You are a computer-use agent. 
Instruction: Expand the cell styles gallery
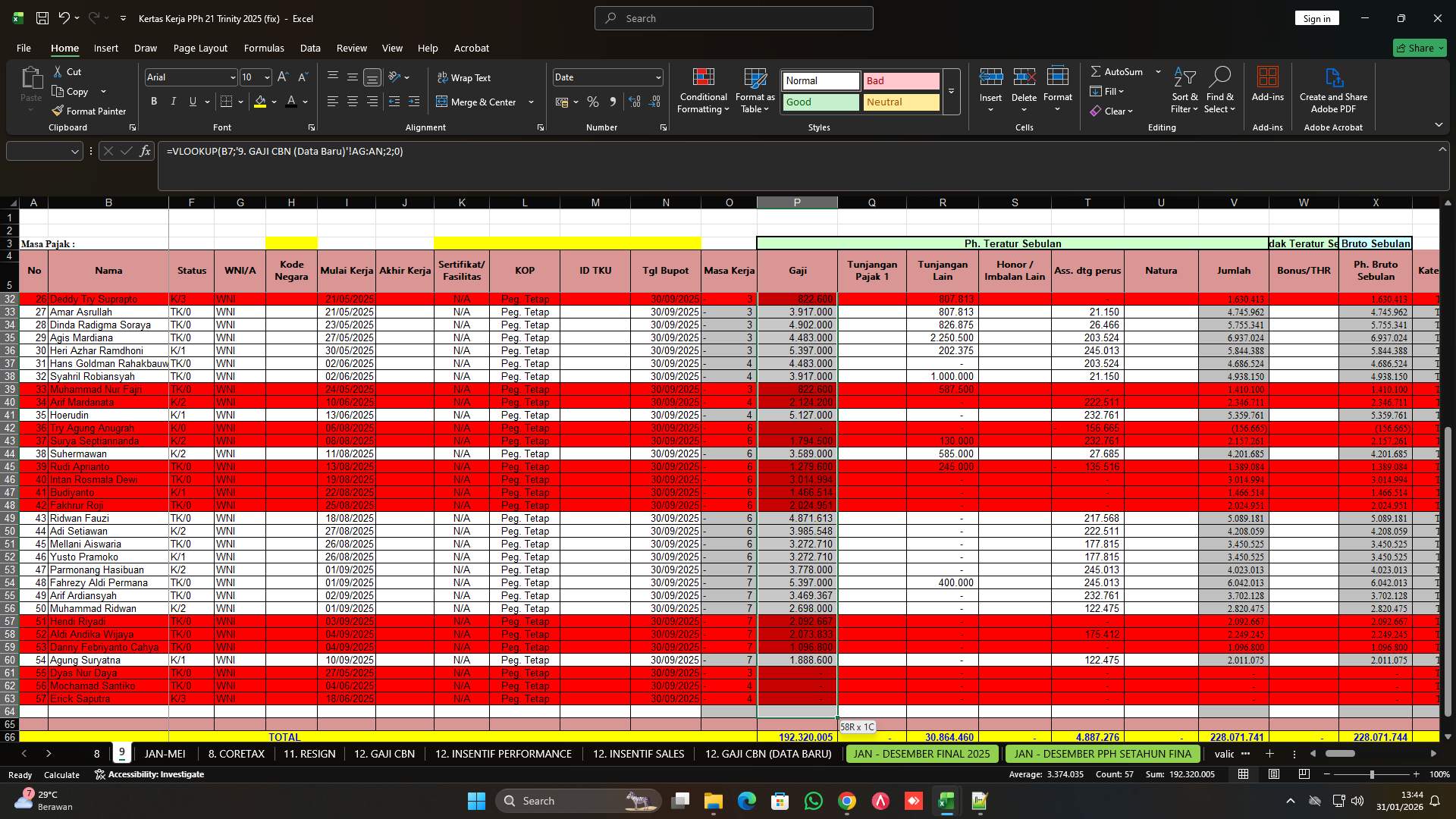click(x=950, y=93)
